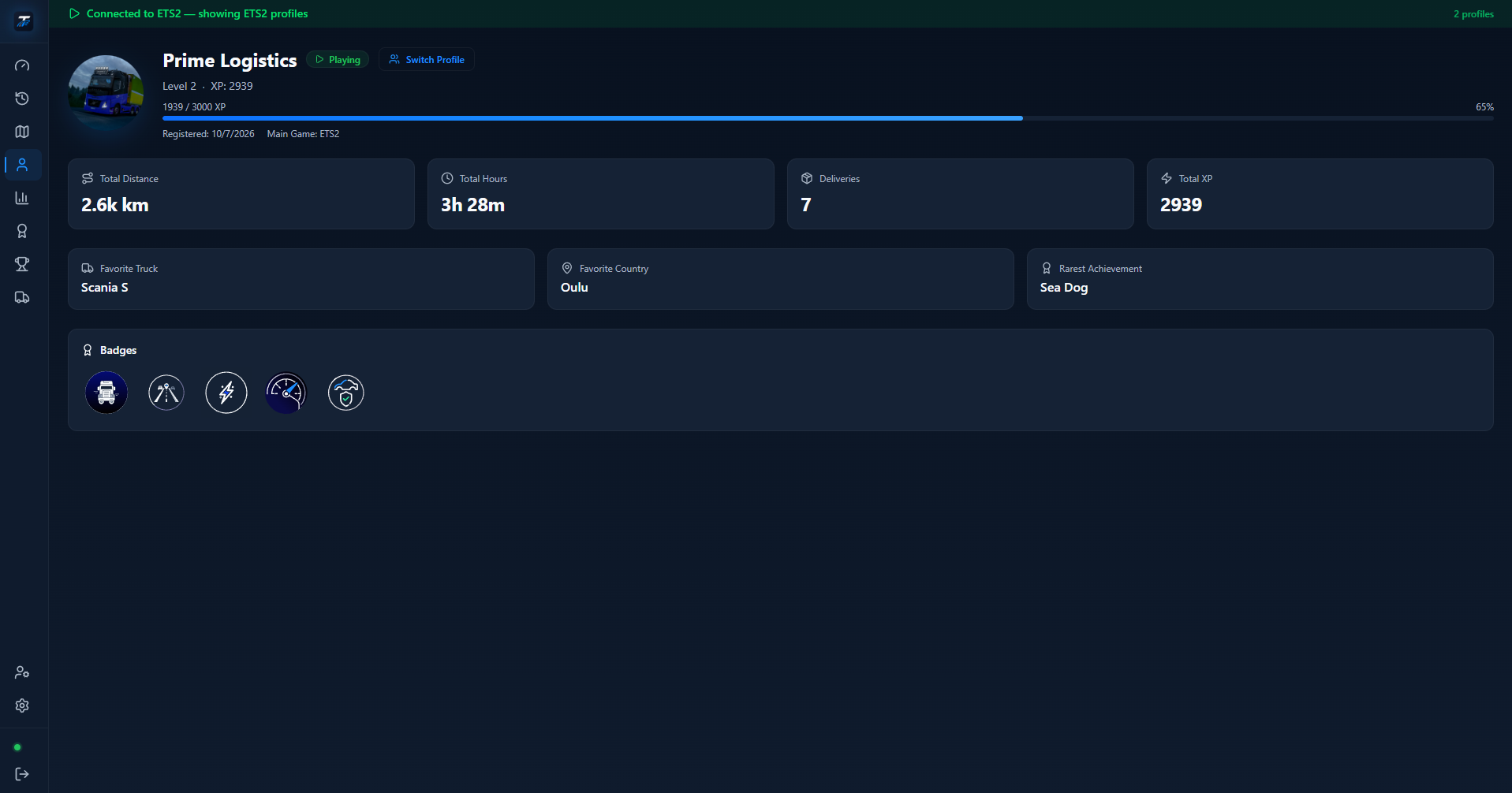
Task: Click the Switch Profile button
Action: tap(427, 59)
